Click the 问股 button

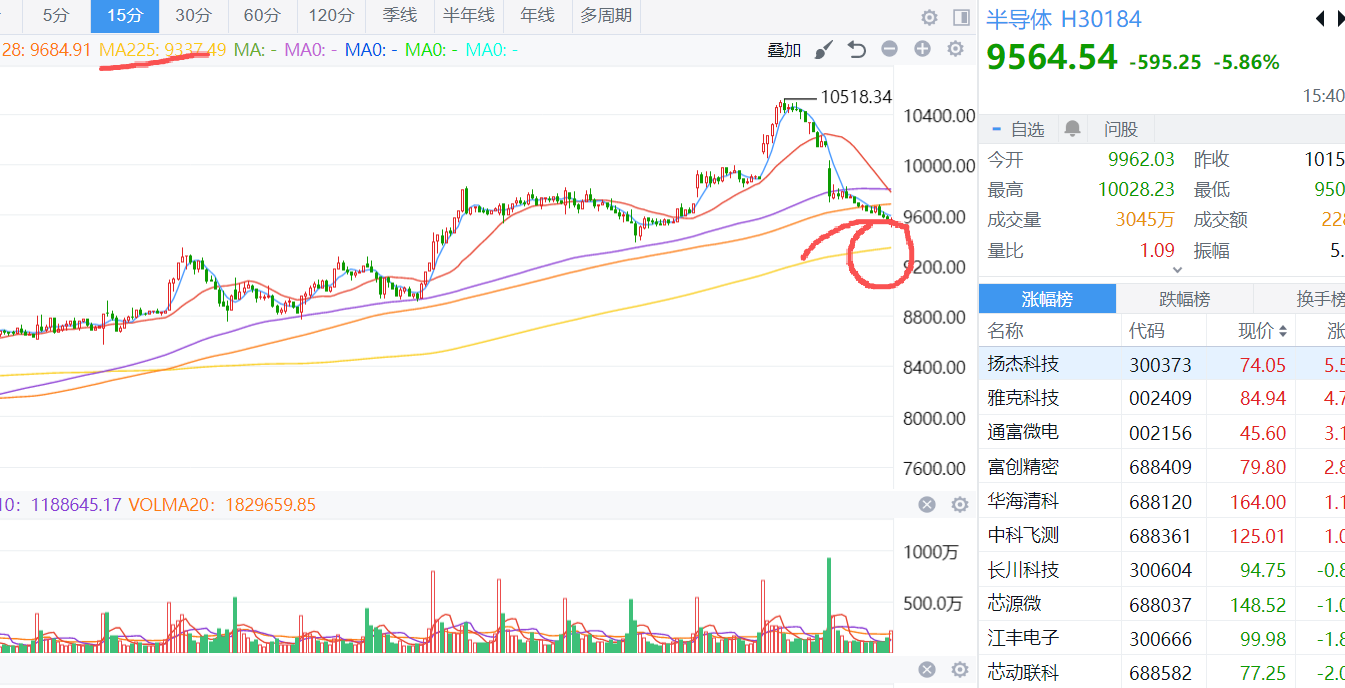[x=1120, y=129]
